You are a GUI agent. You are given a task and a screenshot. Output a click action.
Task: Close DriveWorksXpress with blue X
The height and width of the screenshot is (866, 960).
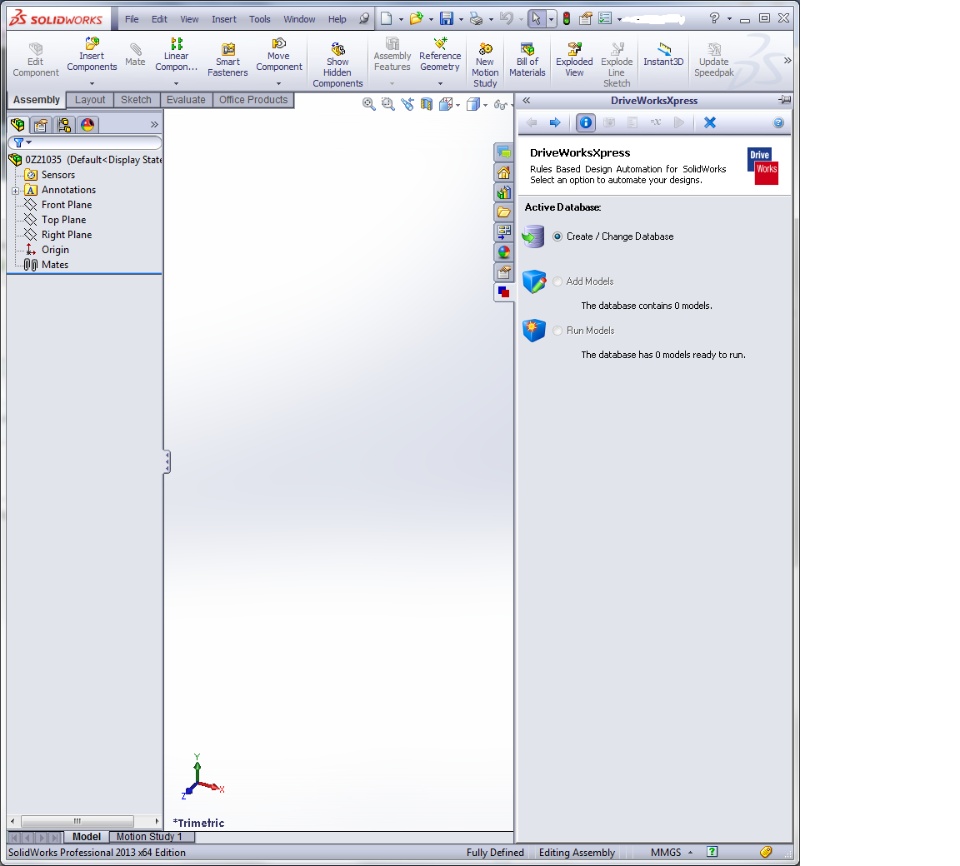tap(710, 122)
